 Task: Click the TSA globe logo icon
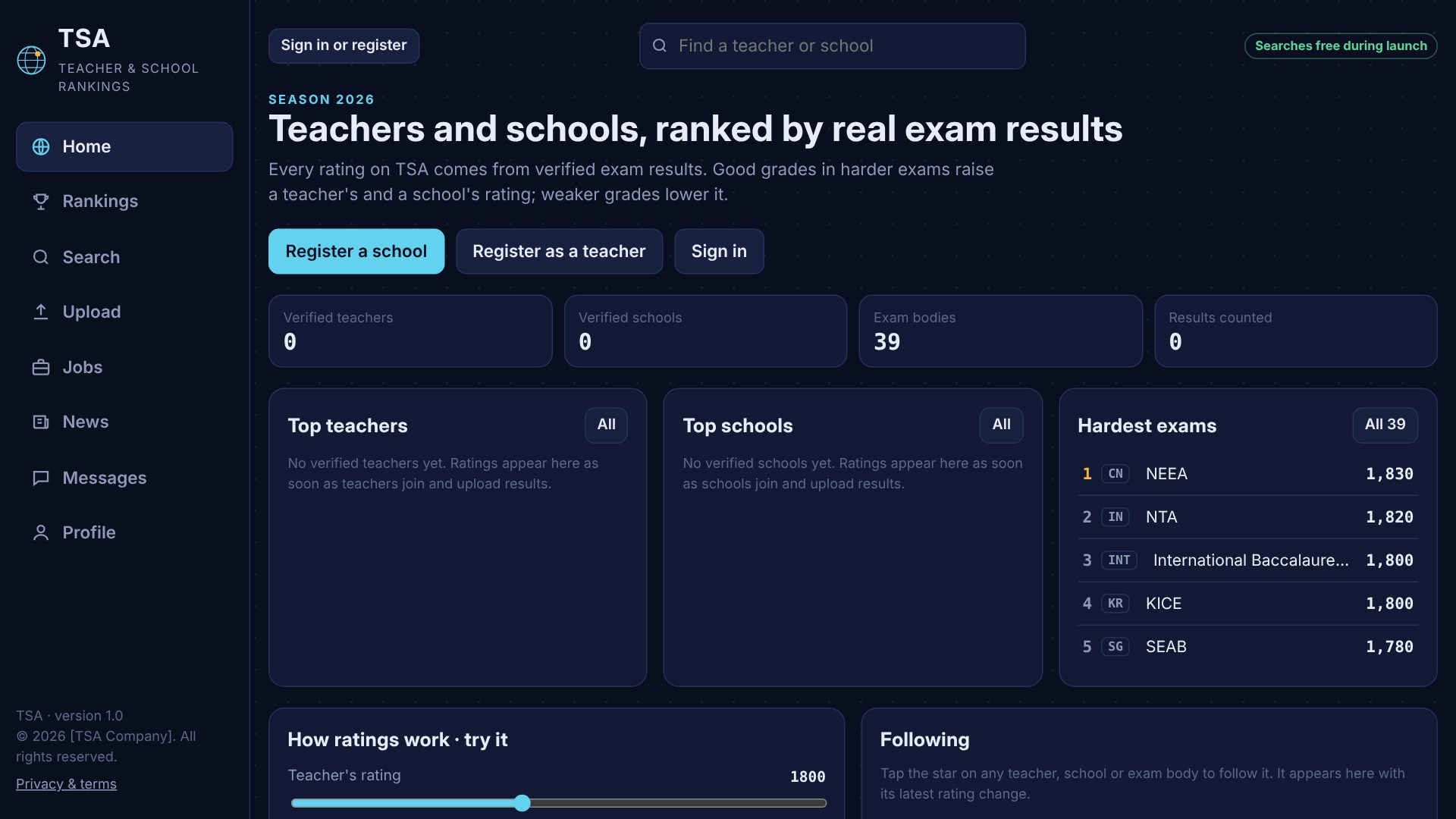31,61
